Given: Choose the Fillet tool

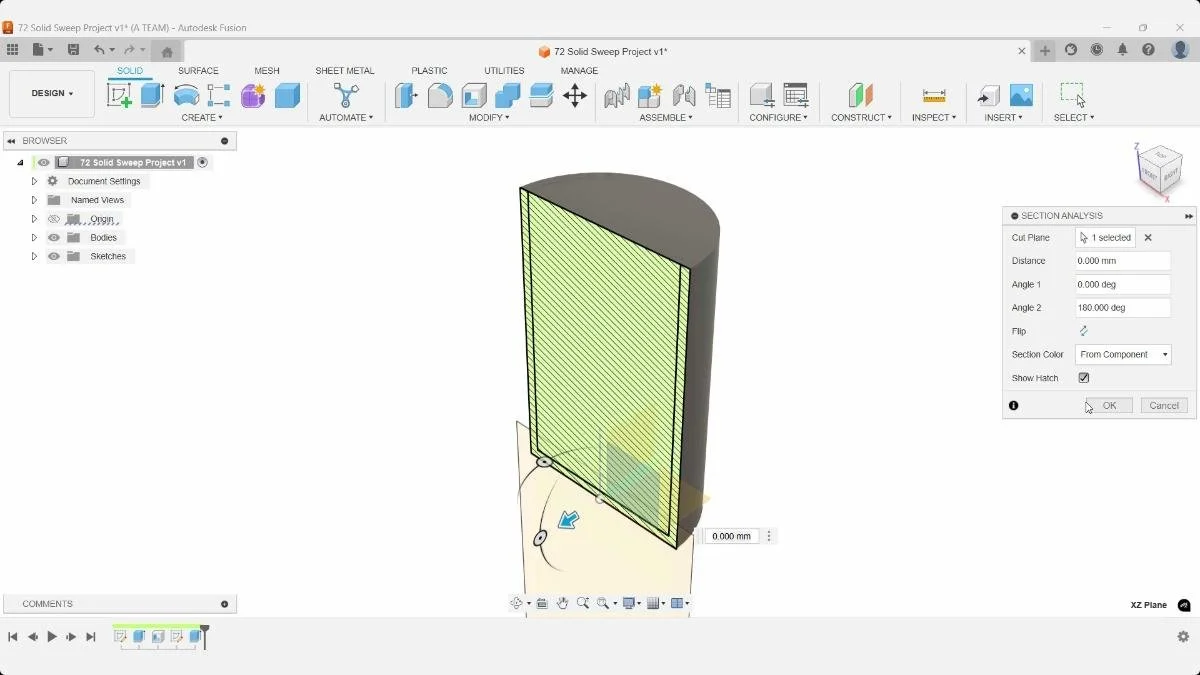Looking at the screenshot, I should [x=440, y=95].
